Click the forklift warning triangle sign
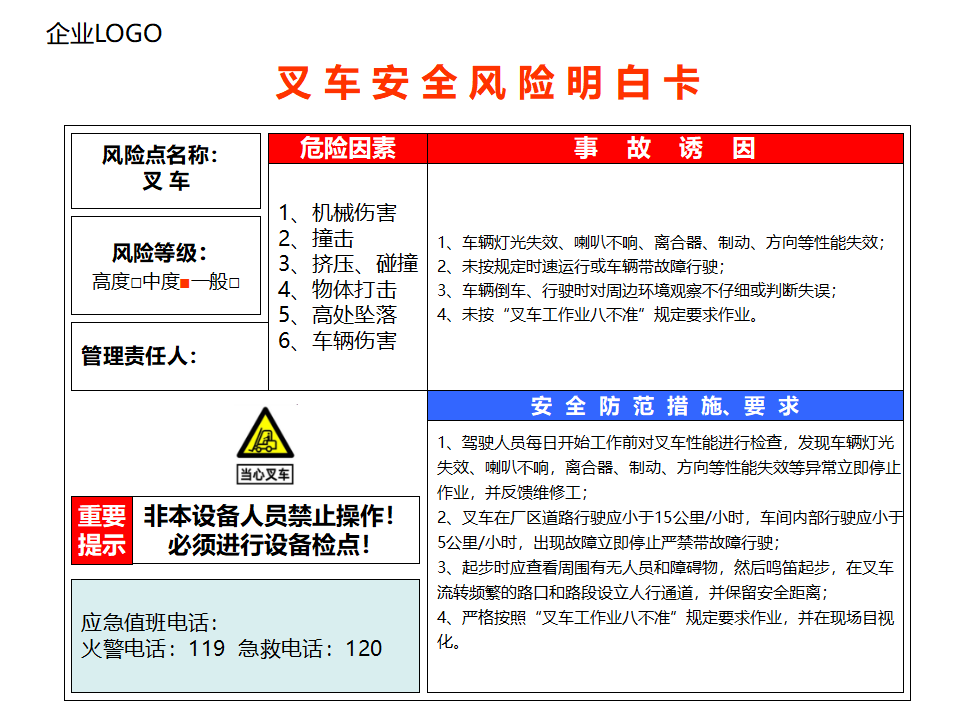This screenshot has width=960, height=720. pos(265,433)
